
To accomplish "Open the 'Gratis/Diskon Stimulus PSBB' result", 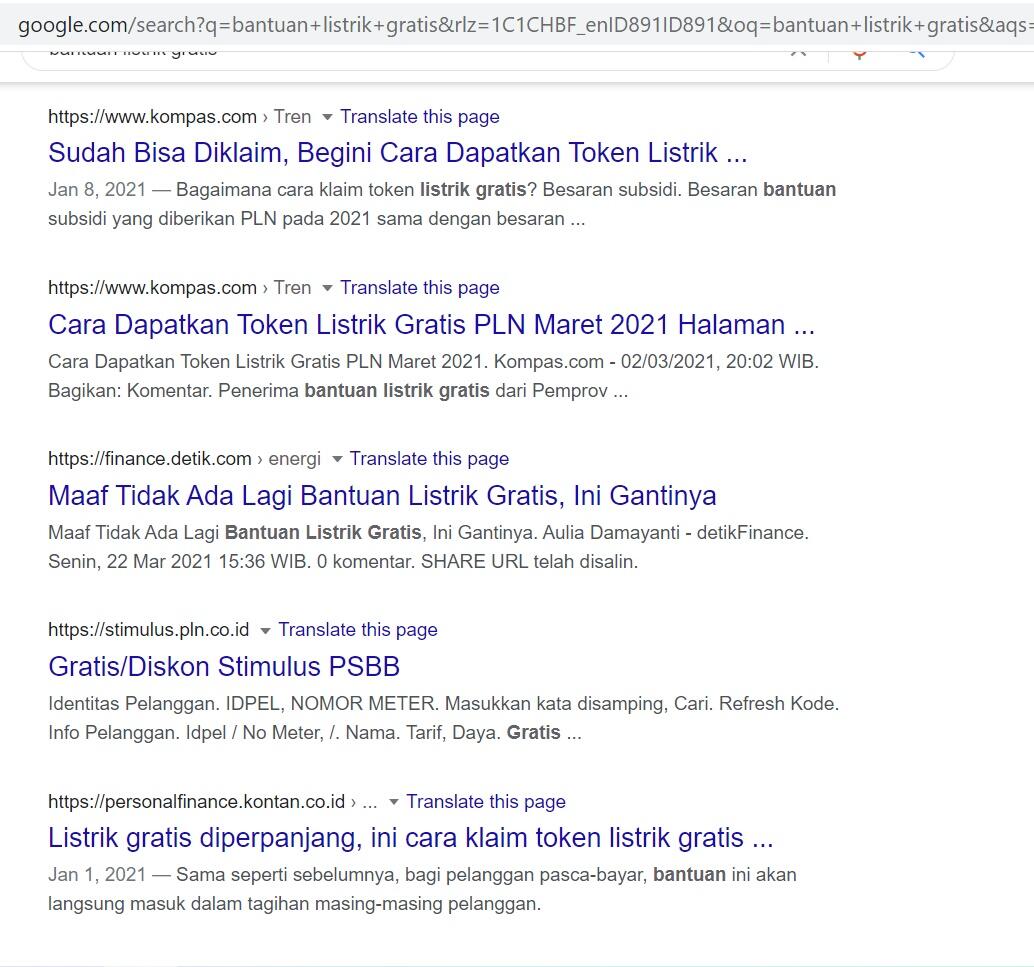I will (224, 666).
